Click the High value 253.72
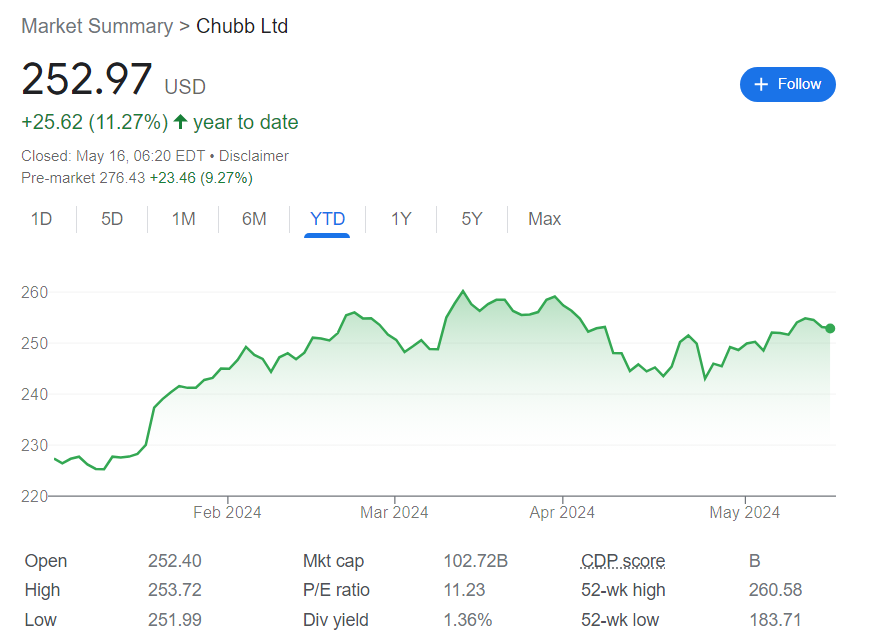This screenshot has height=644, width=888. pyautogui.click(x=174, y=590)
